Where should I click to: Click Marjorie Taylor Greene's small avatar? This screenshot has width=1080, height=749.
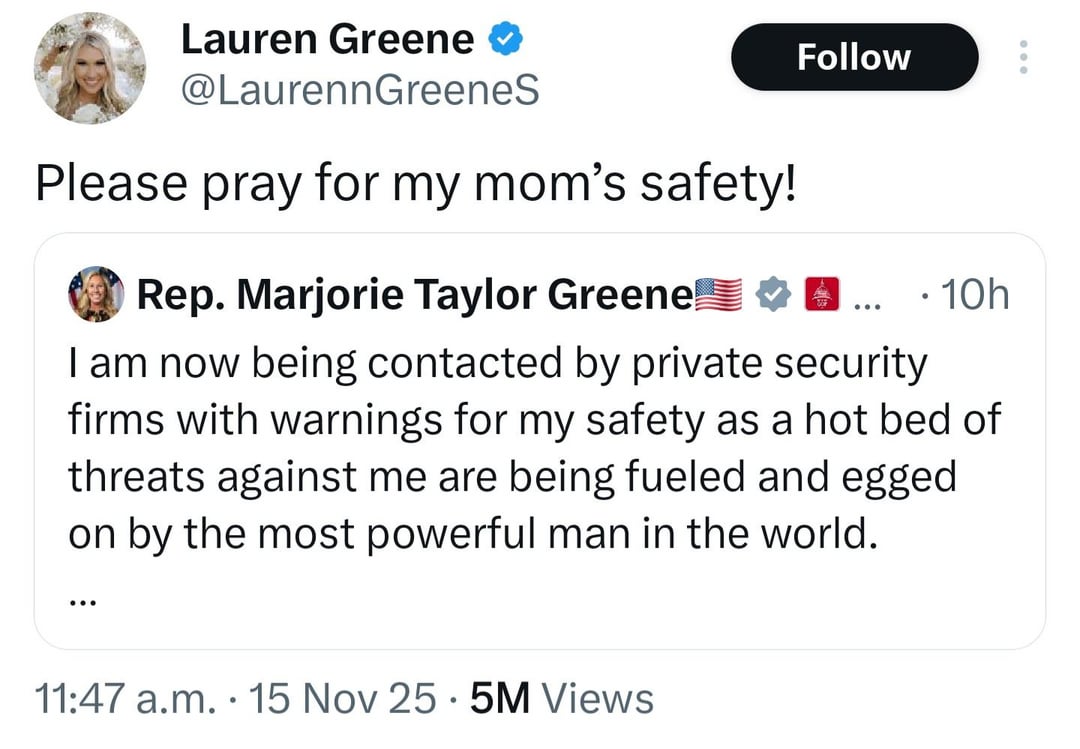(x=95, y=294)
